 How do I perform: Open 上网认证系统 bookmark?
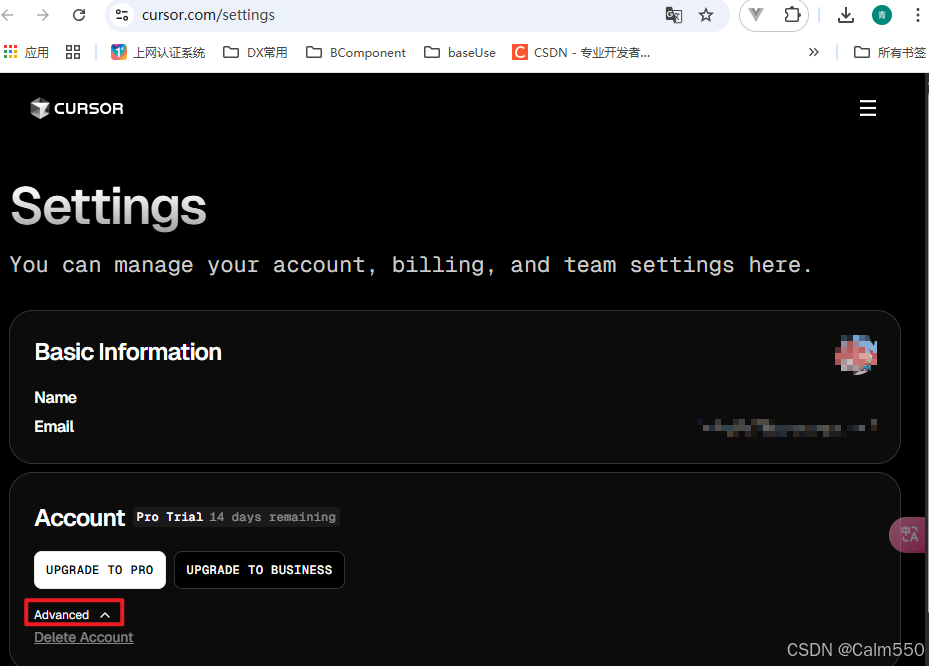point(158,52)
